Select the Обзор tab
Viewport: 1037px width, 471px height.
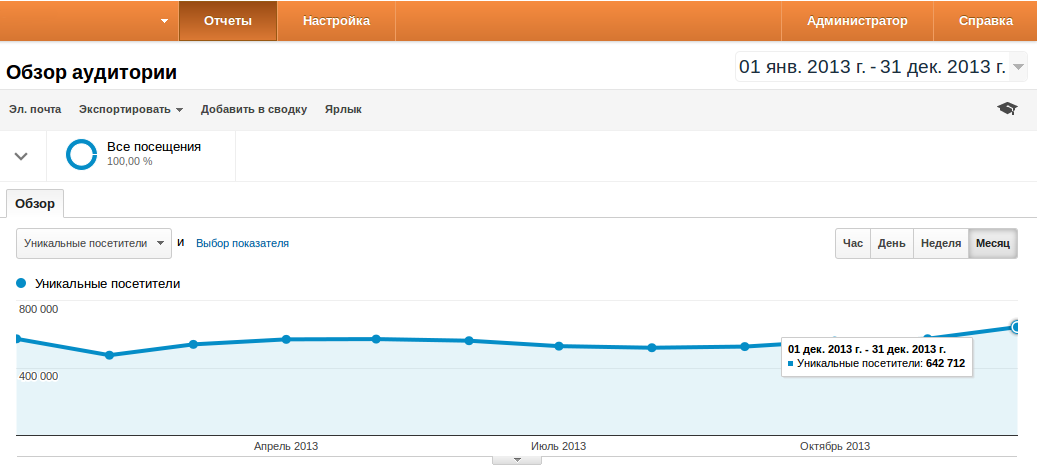pos(35,203)
